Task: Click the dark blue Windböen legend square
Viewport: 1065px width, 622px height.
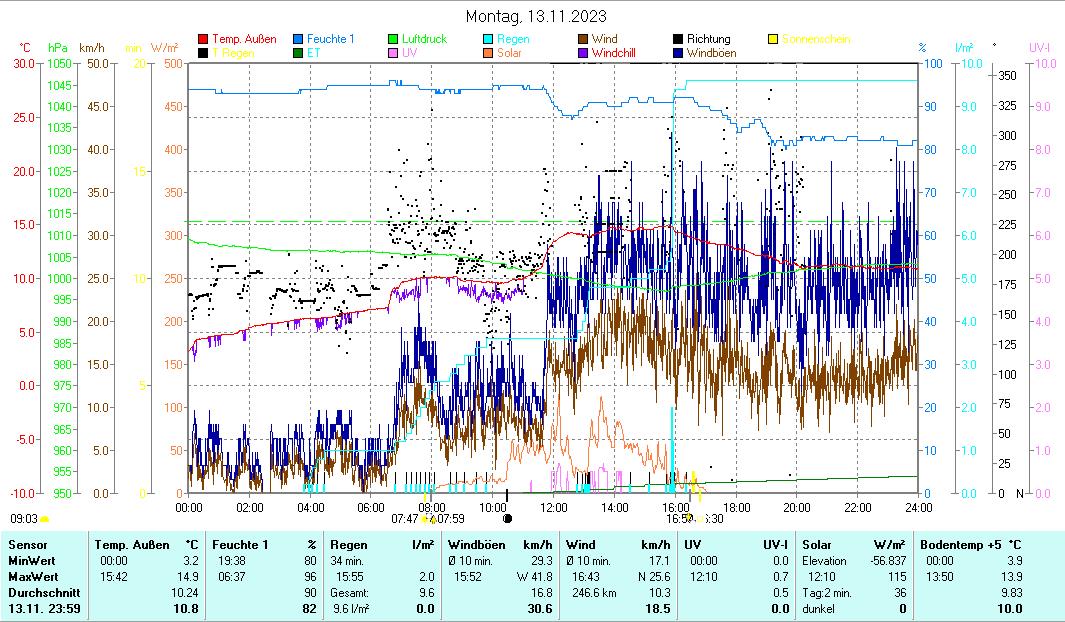Action: pos(678,53)
